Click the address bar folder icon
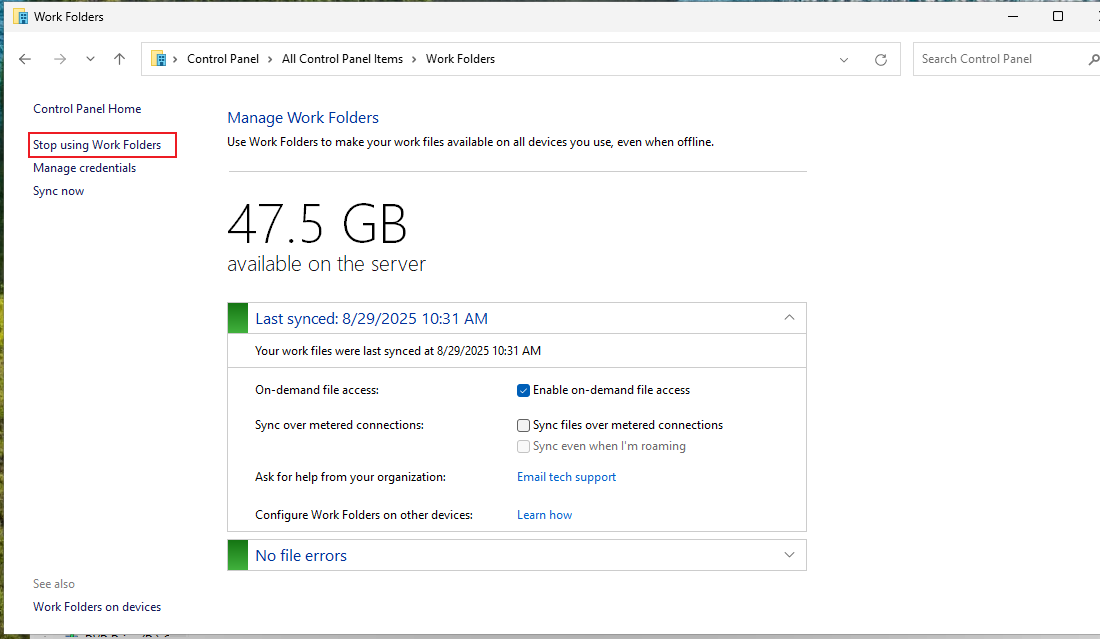1100x639 pixels. pyautogui.click(x=159, y=59)
